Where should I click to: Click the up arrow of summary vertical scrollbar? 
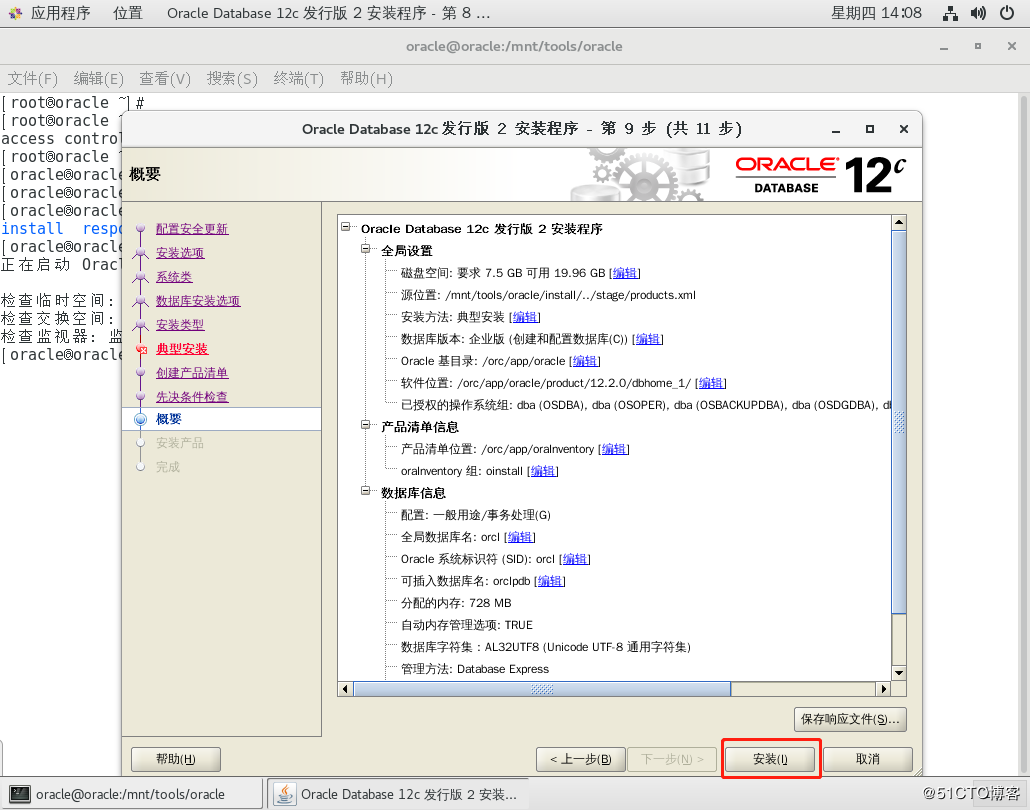899,222
